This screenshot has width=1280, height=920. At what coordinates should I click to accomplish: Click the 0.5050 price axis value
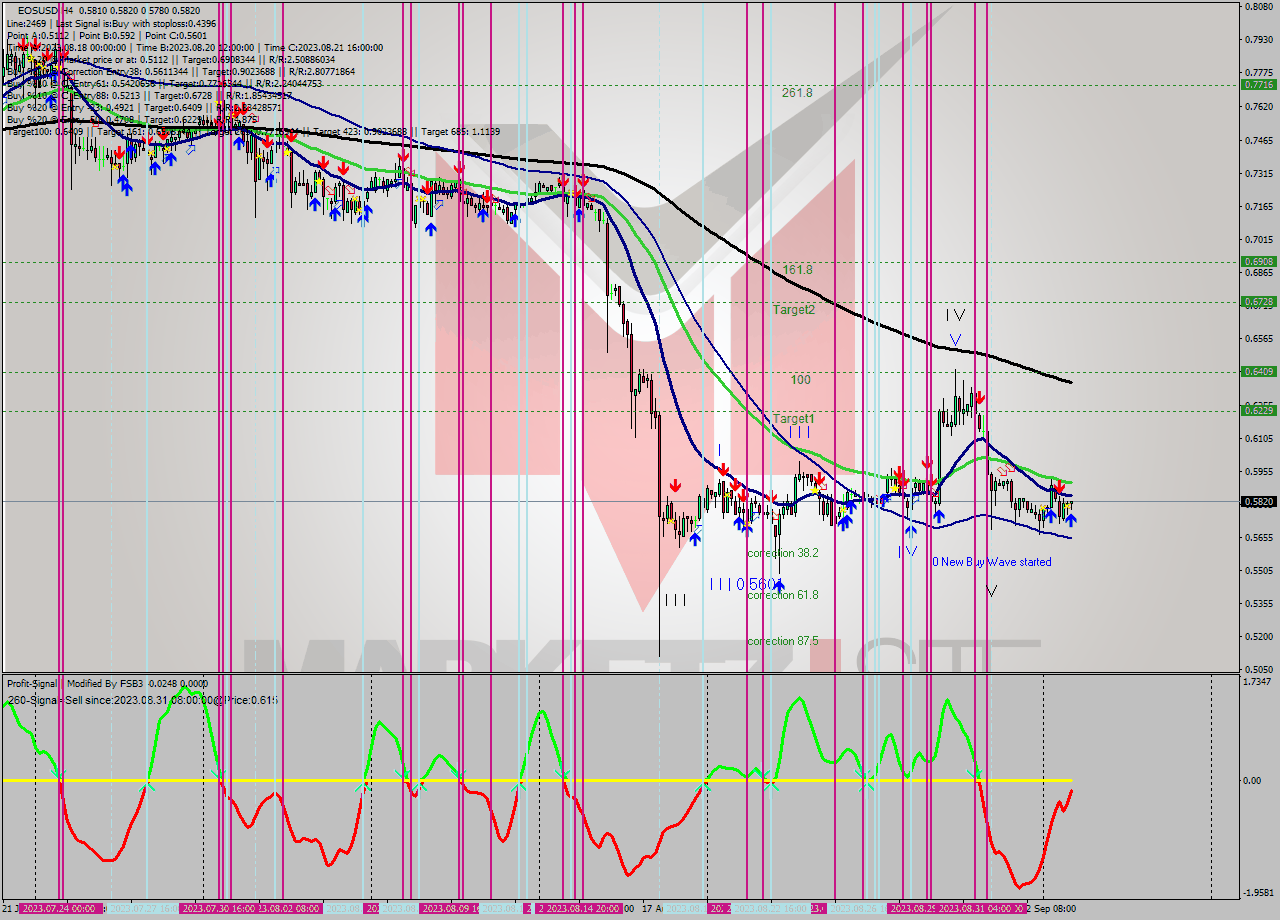tap(1258, 669)
